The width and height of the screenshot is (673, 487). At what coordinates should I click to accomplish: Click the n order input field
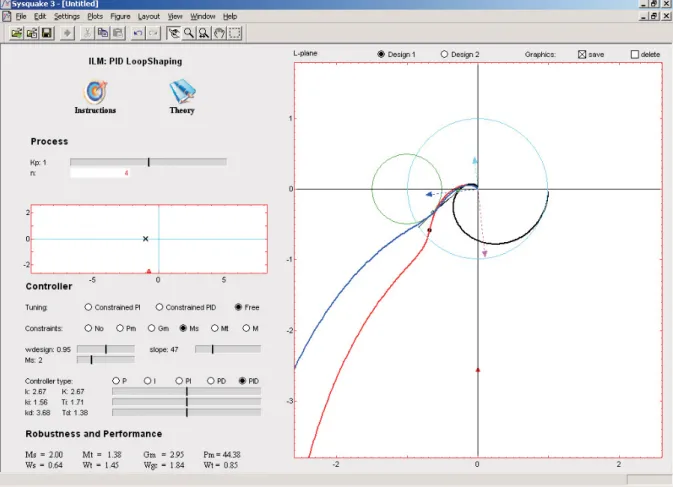click(x=100, y=173)
